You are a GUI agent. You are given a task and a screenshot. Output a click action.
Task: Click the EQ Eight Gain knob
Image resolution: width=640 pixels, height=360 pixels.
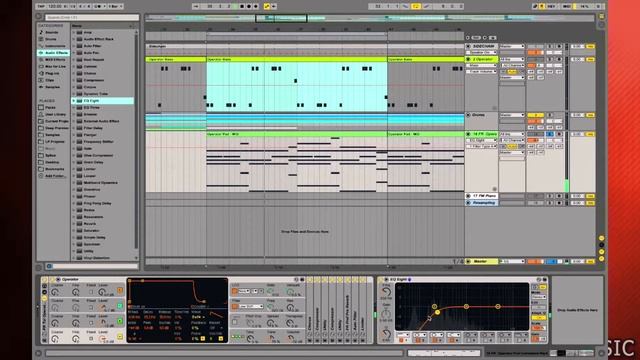pos(386,314)
